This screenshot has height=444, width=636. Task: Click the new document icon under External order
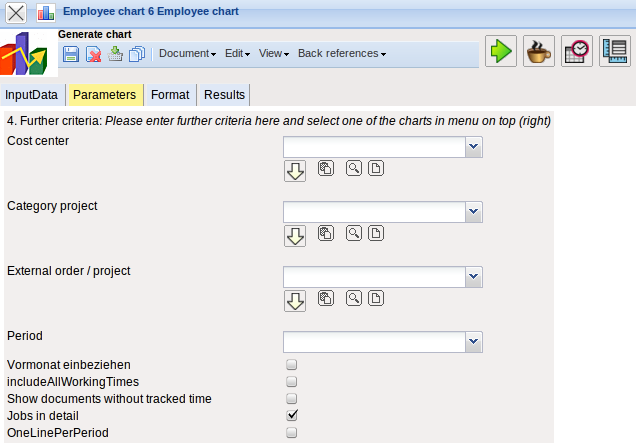click(376, 298)
